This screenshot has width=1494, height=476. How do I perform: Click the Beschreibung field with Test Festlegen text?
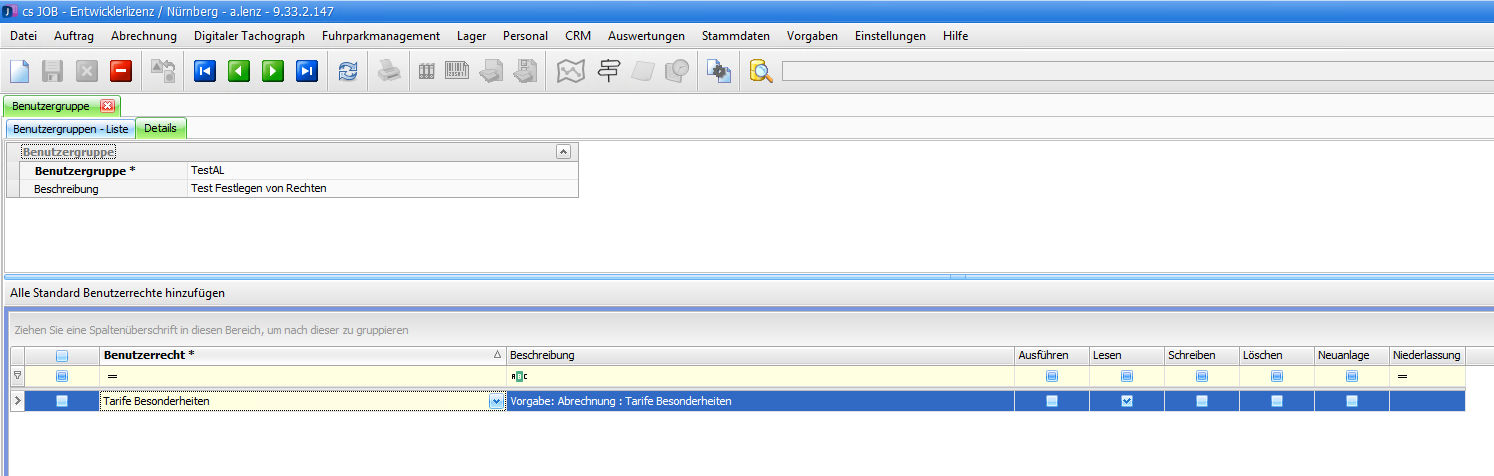pos(380,188)
